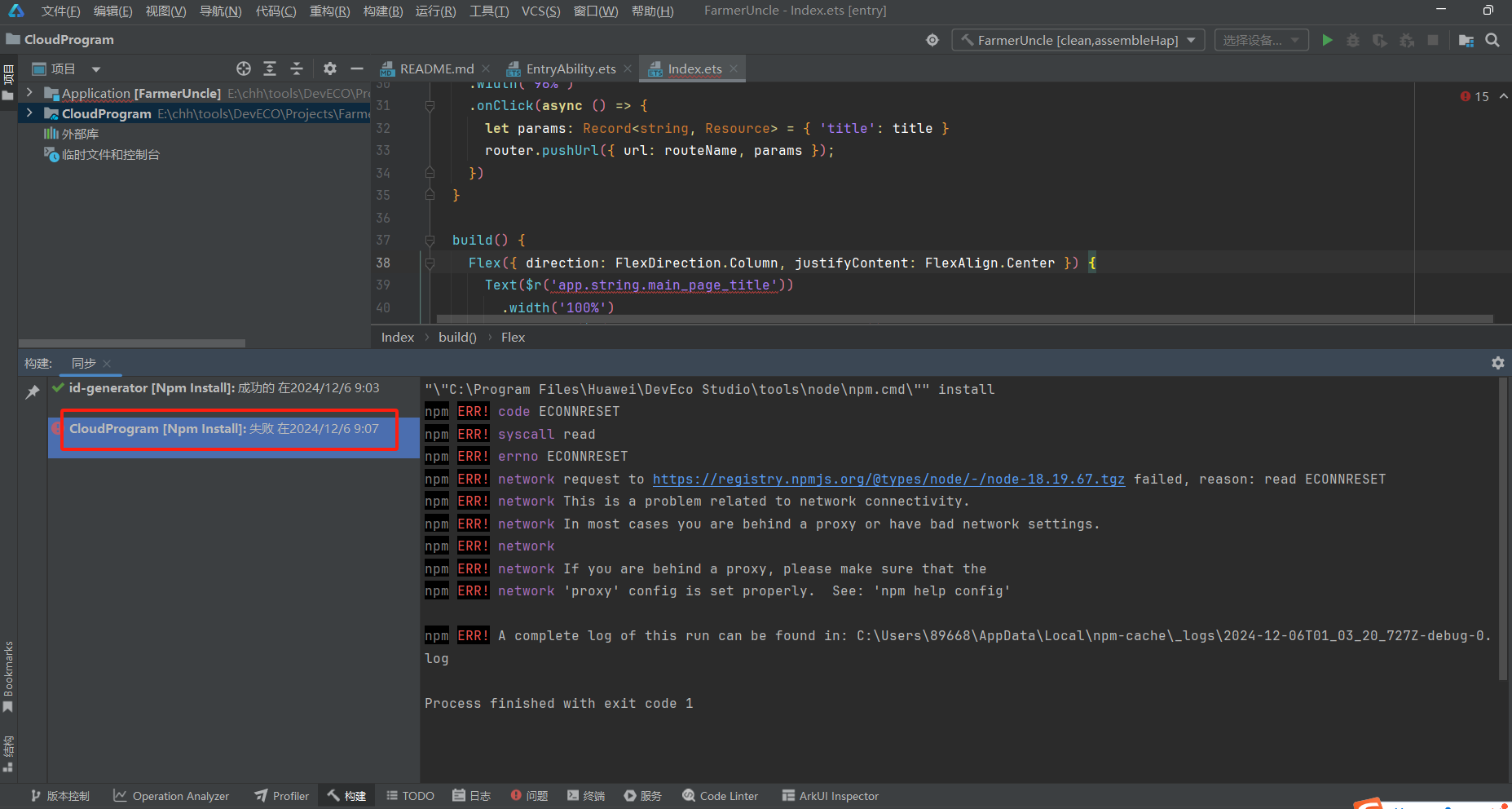Image resolution: width=1512 pixels, height=809 pixels.
Task: Open the 构建(B) menu
Action: pos(382,11)
